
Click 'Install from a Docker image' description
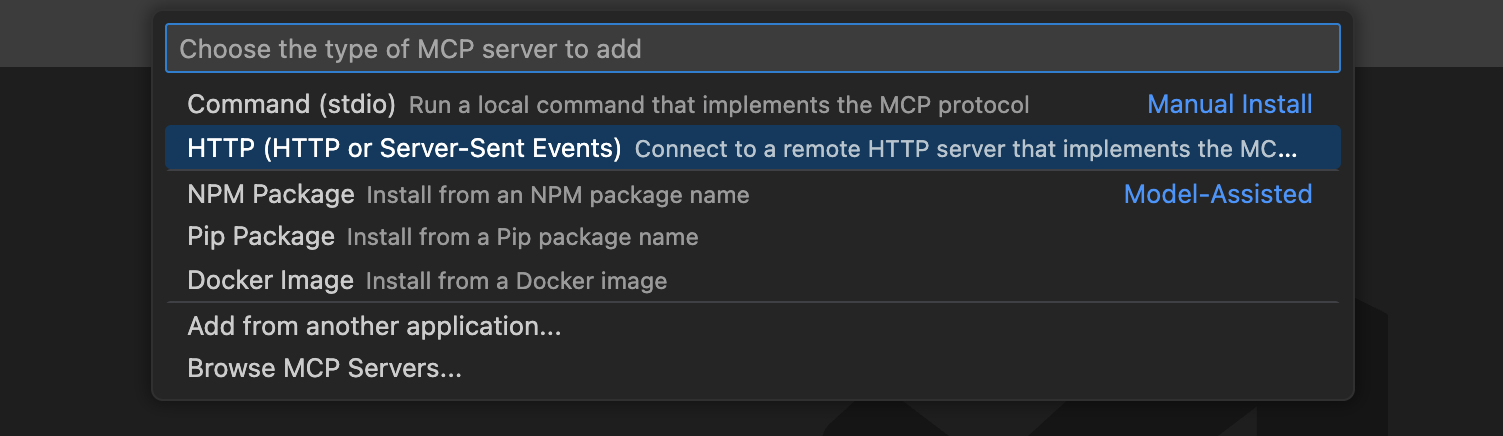click(x=516, y=282)
